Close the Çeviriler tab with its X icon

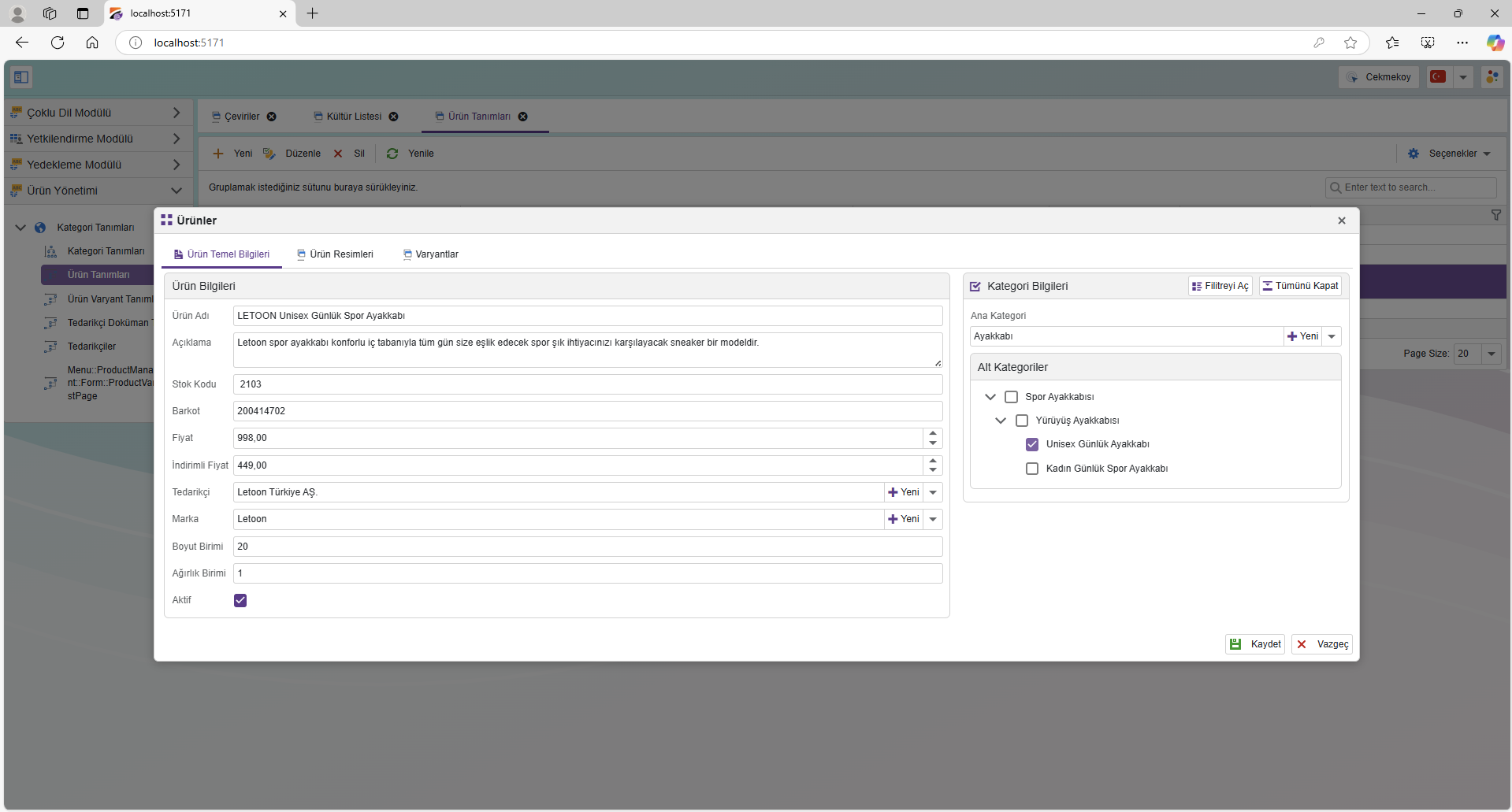[272, 117]
